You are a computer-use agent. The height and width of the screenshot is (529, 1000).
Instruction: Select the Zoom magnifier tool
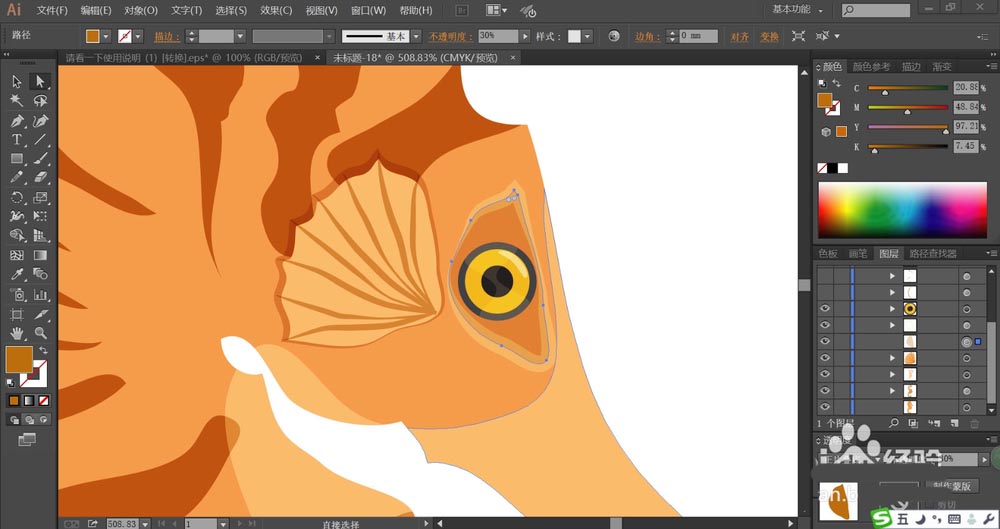[x=40, y=333]
